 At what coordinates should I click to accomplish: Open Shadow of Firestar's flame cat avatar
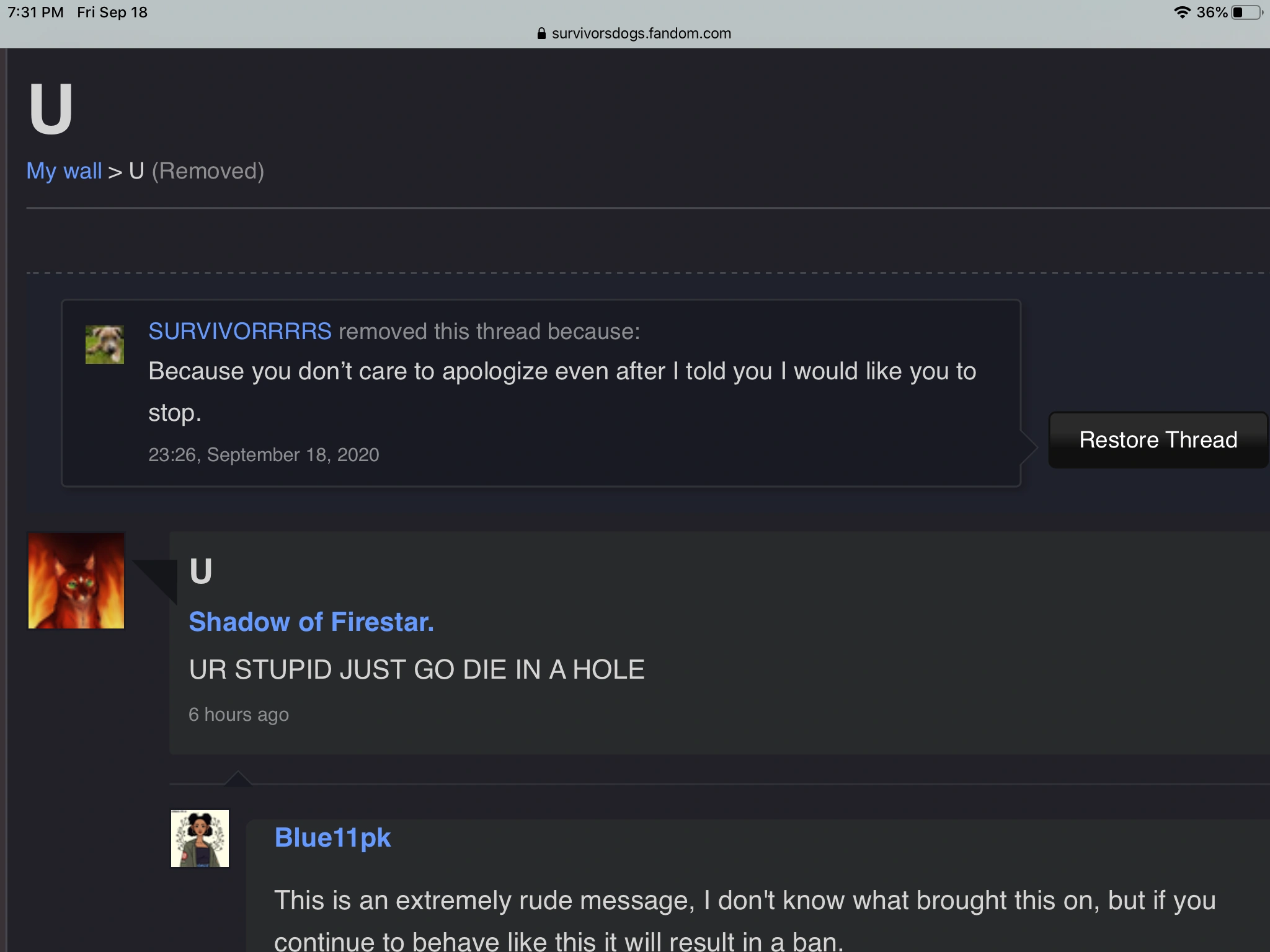coord(76,581)
